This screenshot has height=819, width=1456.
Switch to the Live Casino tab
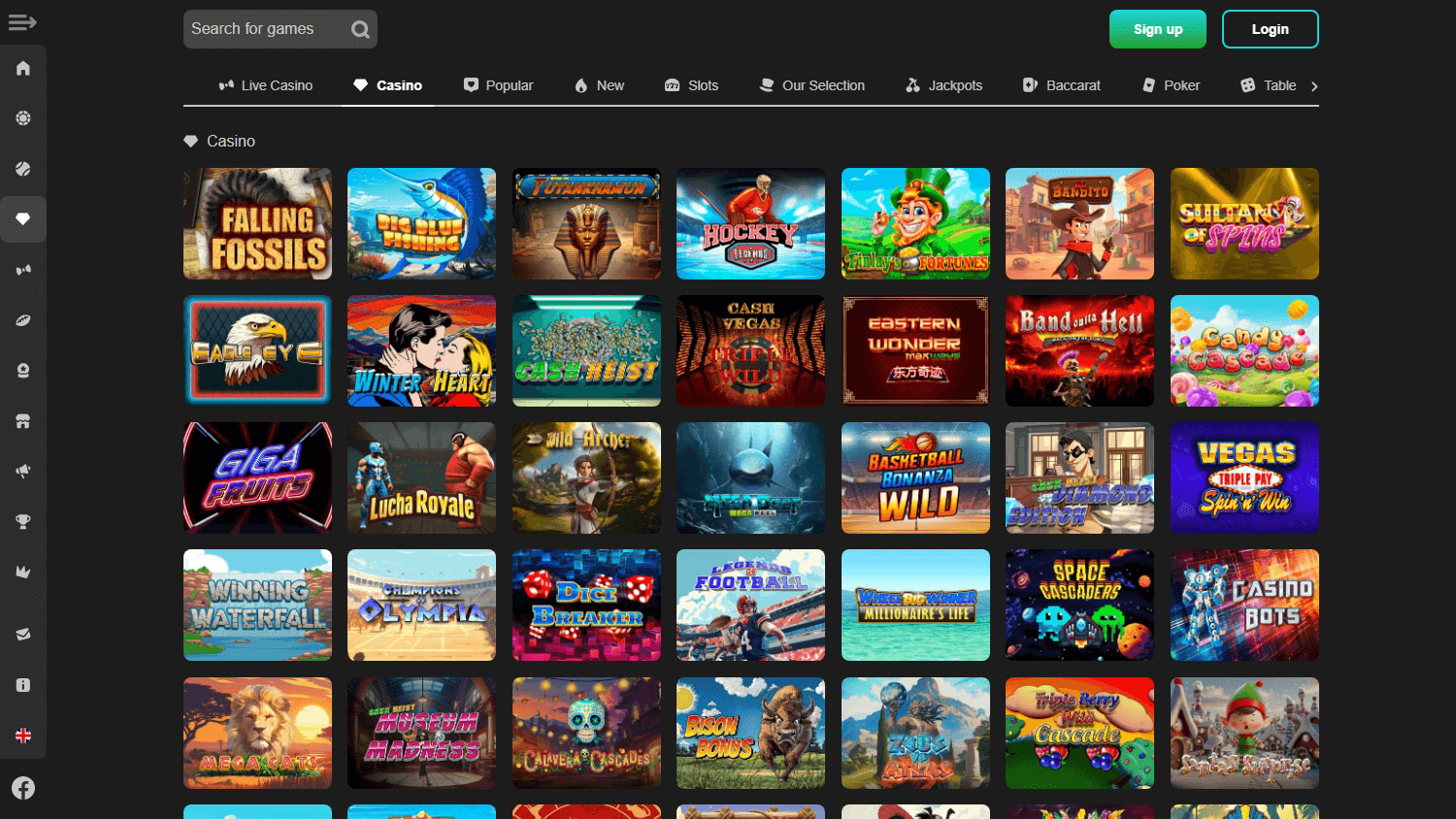pos(266,85)
